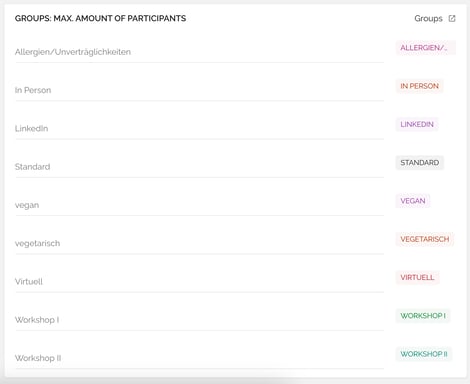Image resolution: width=470 pixels, height=384 pixels.
Task: Focus the Allergien/Unverträglichkeiten max participants field
Action: 199,52
